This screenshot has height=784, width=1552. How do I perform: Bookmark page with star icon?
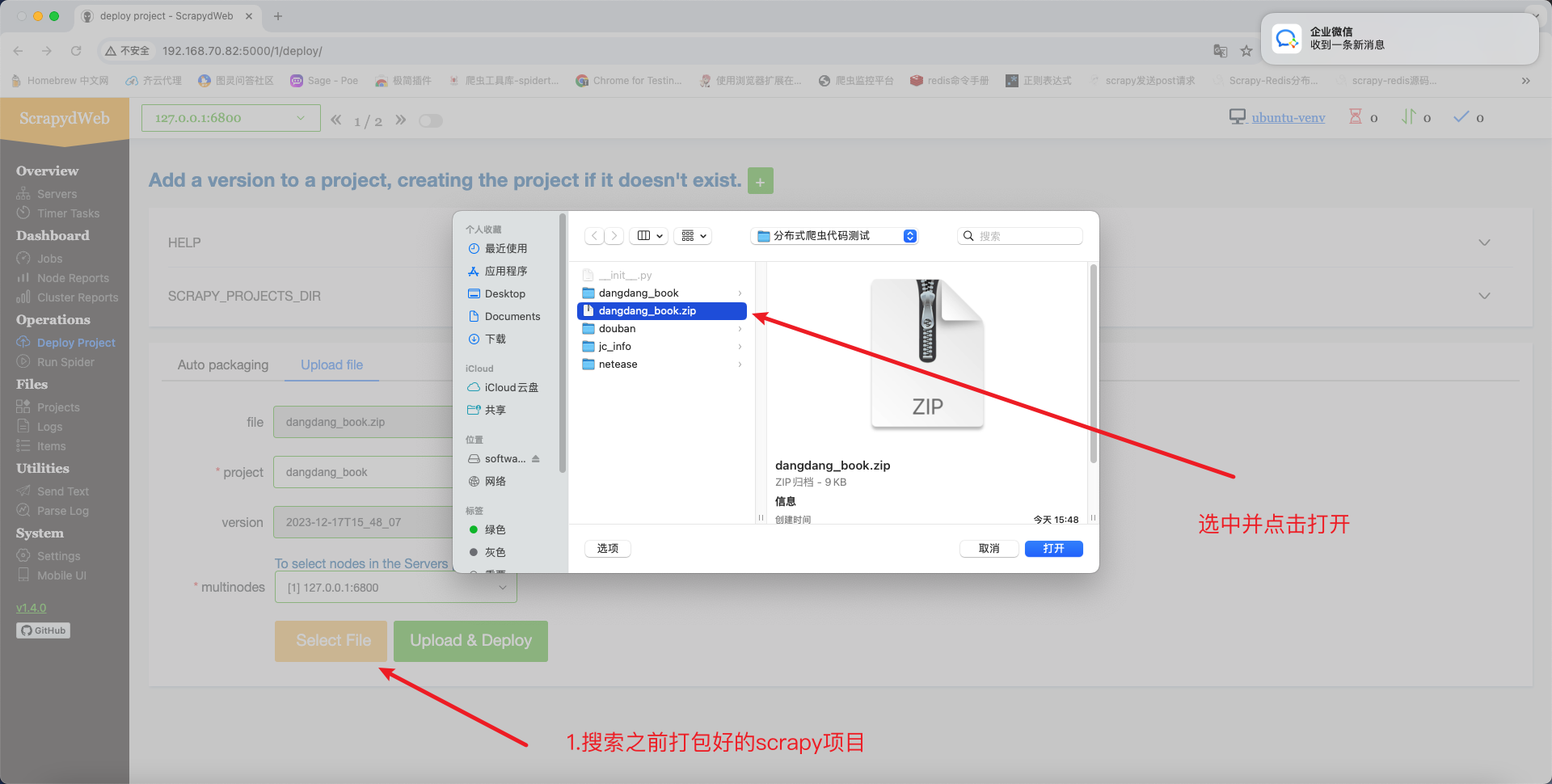click(1246, 51)
